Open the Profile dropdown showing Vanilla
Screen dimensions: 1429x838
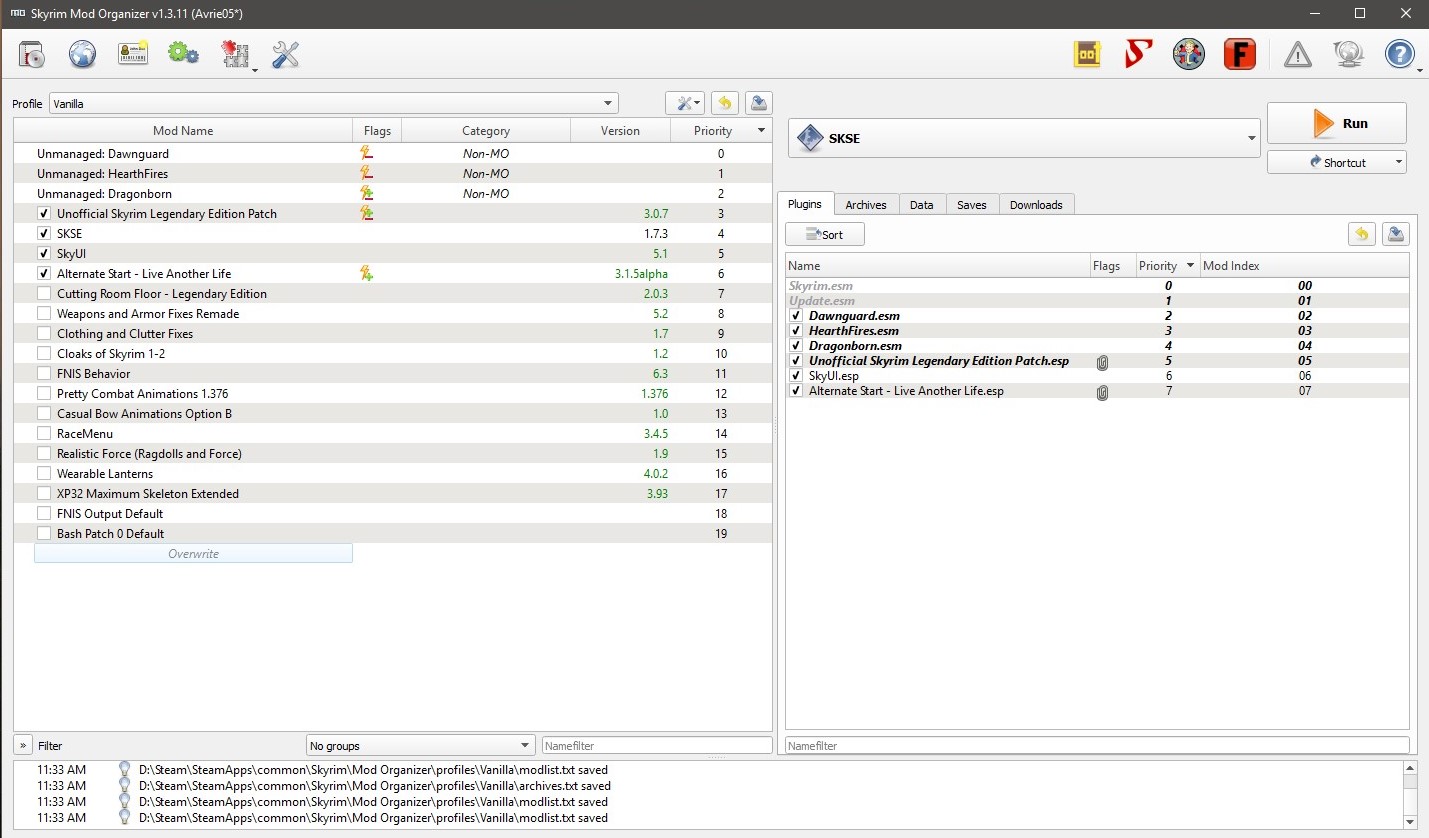point(333,103)
